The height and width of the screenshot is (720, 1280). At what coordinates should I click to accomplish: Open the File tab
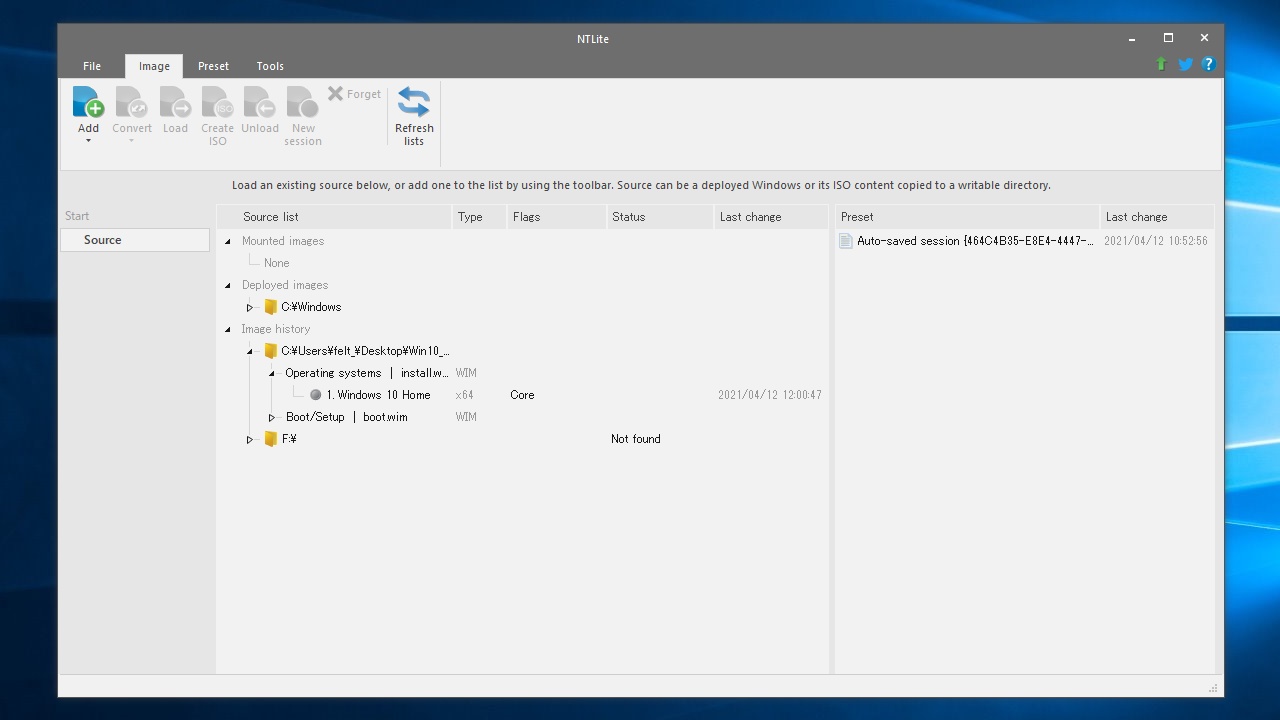pyautogui.click(x=92, y=66)
